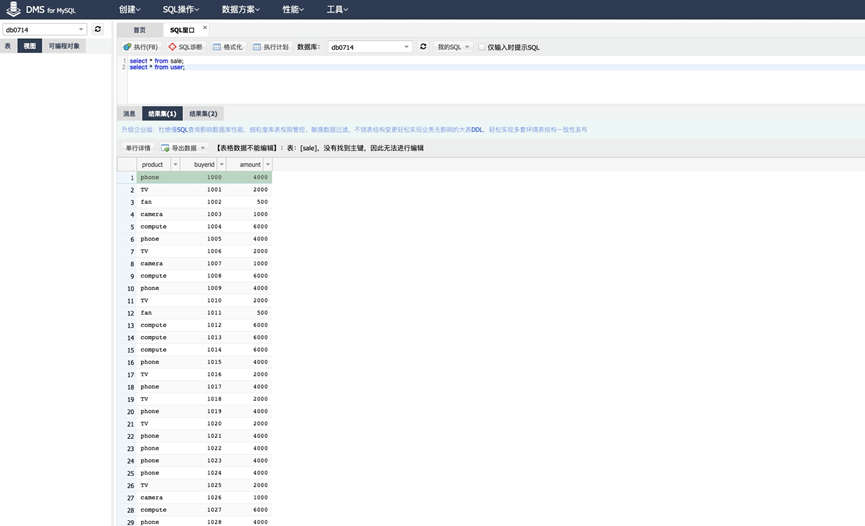Open the 工具 menu

[337, 9]
